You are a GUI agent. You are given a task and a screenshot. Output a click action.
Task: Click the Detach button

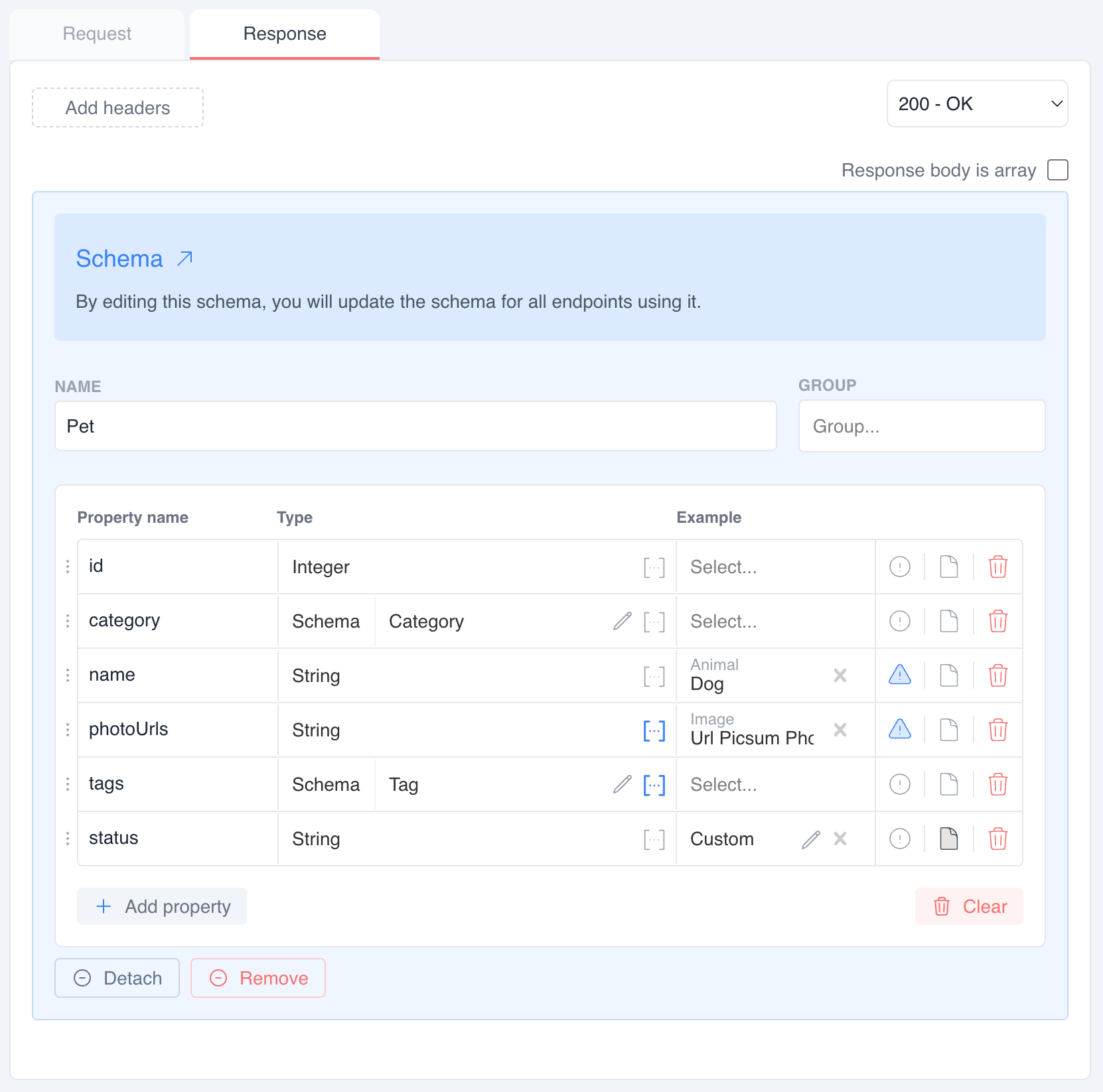click(x=117, y=978)
